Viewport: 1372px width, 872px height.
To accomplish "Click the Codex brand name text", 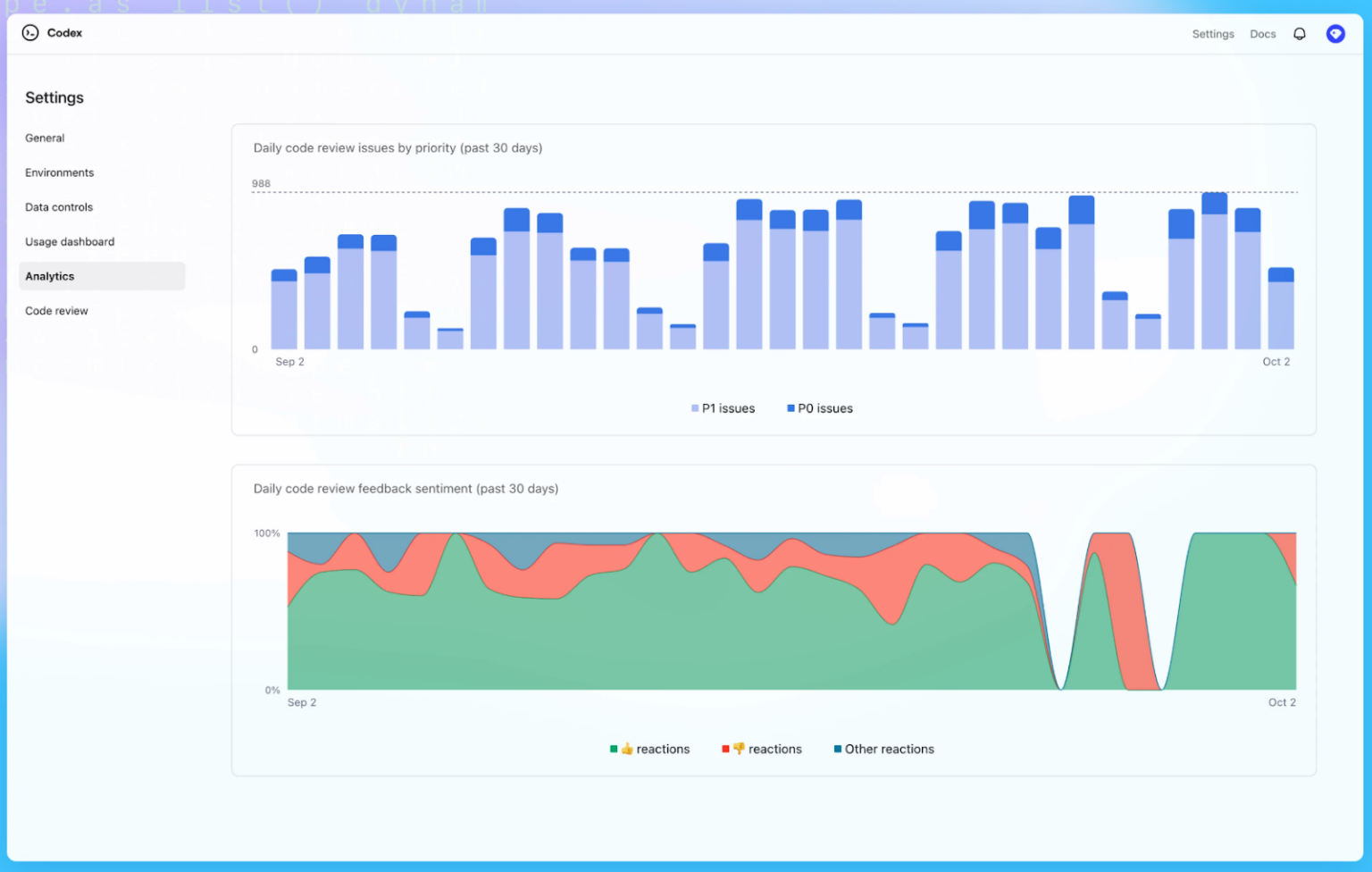I will [64, 33].
